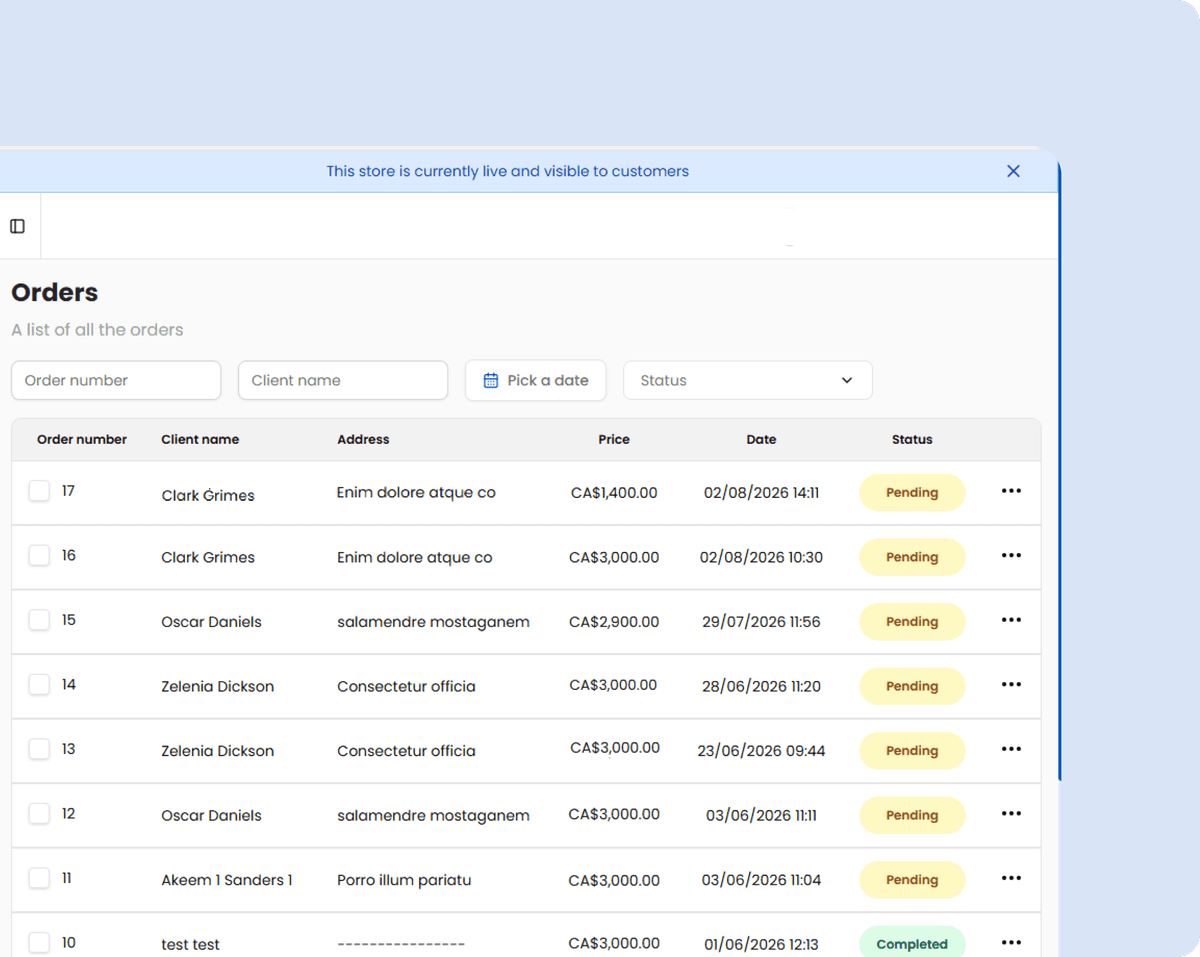Click Zelenia Dickson in order 14 row
The width and height of the screenshot is (1200, 957).
click(x=217, y=686)
